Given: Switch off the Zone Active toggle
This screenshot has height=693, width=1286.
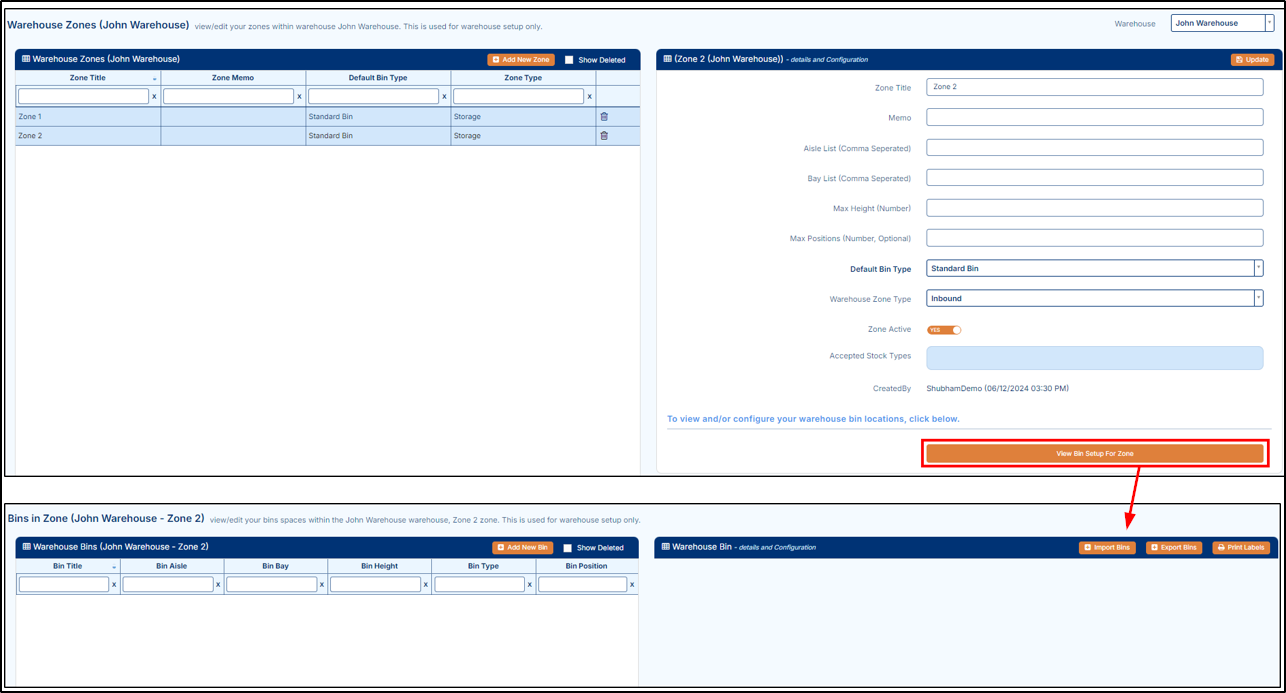Looking at the screenshot, I should pos(944,329).
